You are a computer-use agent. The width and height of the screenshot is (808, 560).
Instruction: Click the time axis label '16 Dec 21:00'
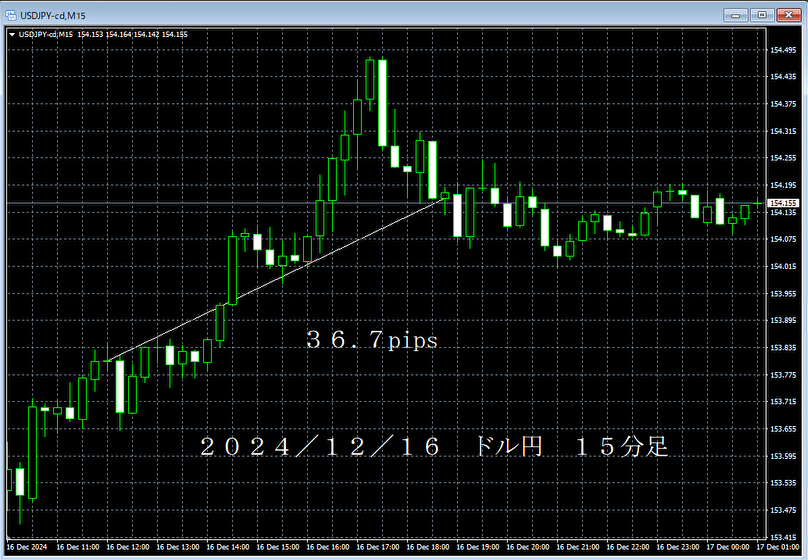[578, 547]
